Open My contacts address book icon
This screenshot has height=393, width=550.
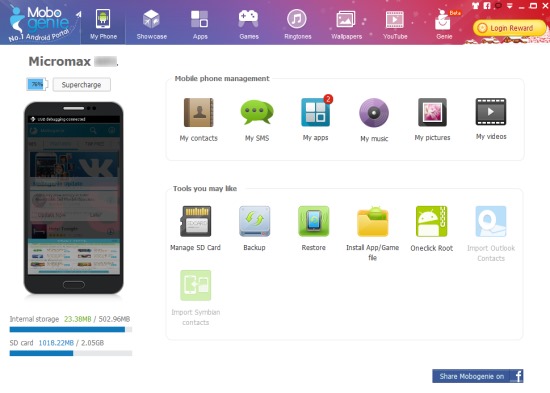199,113
